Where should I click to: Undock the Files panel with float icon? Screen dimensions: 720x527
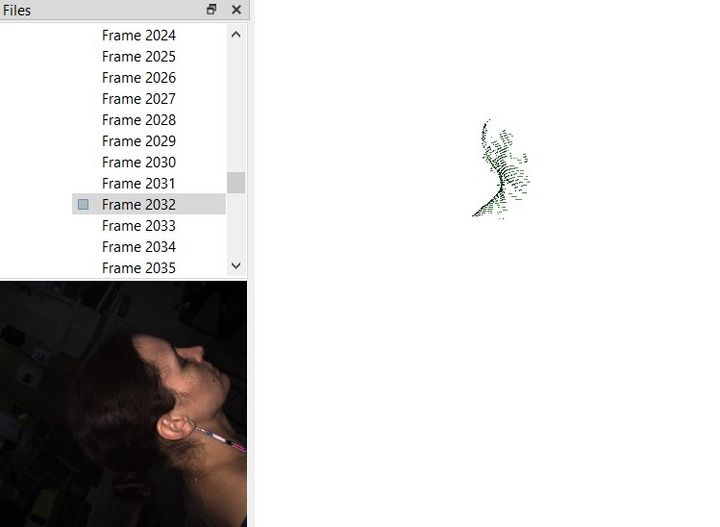coord(211,10)
